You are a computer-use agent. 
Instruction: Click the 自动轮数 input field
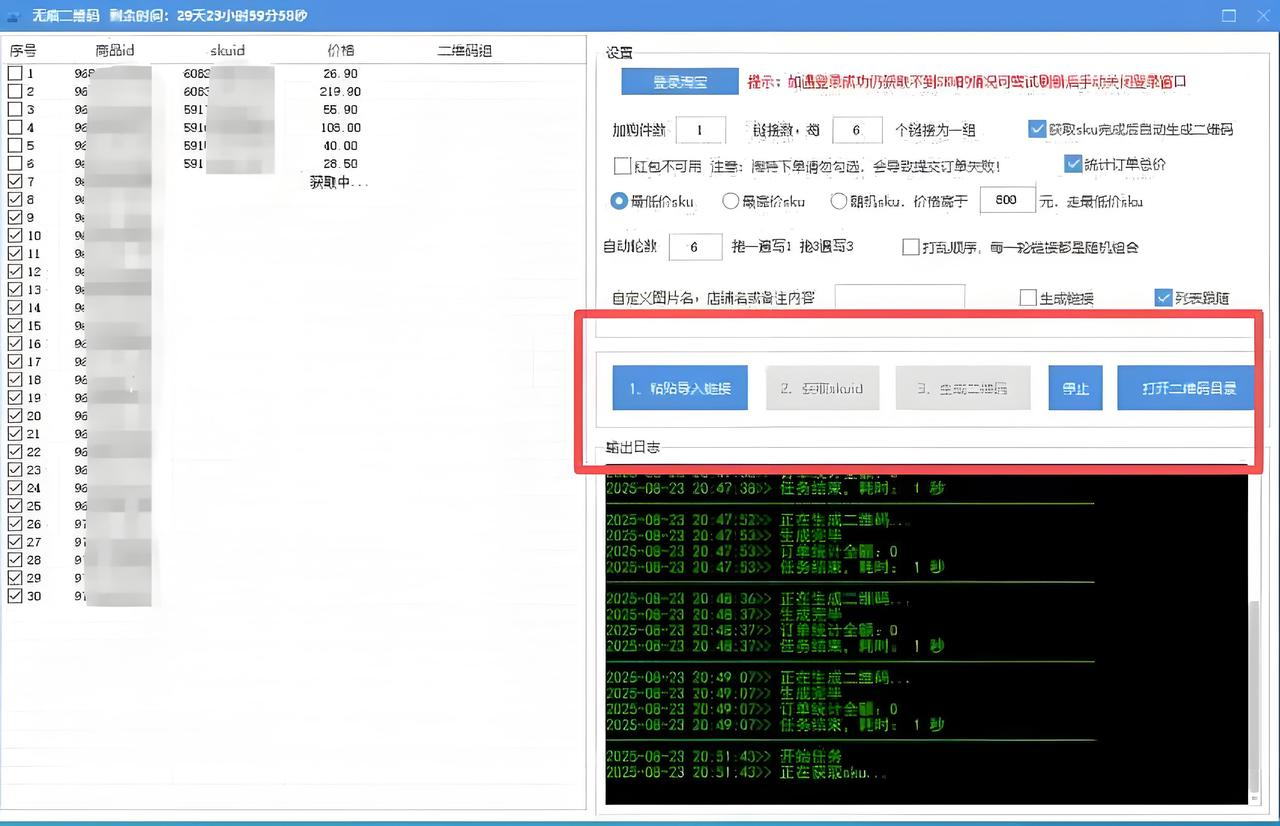tap(694, 247)
